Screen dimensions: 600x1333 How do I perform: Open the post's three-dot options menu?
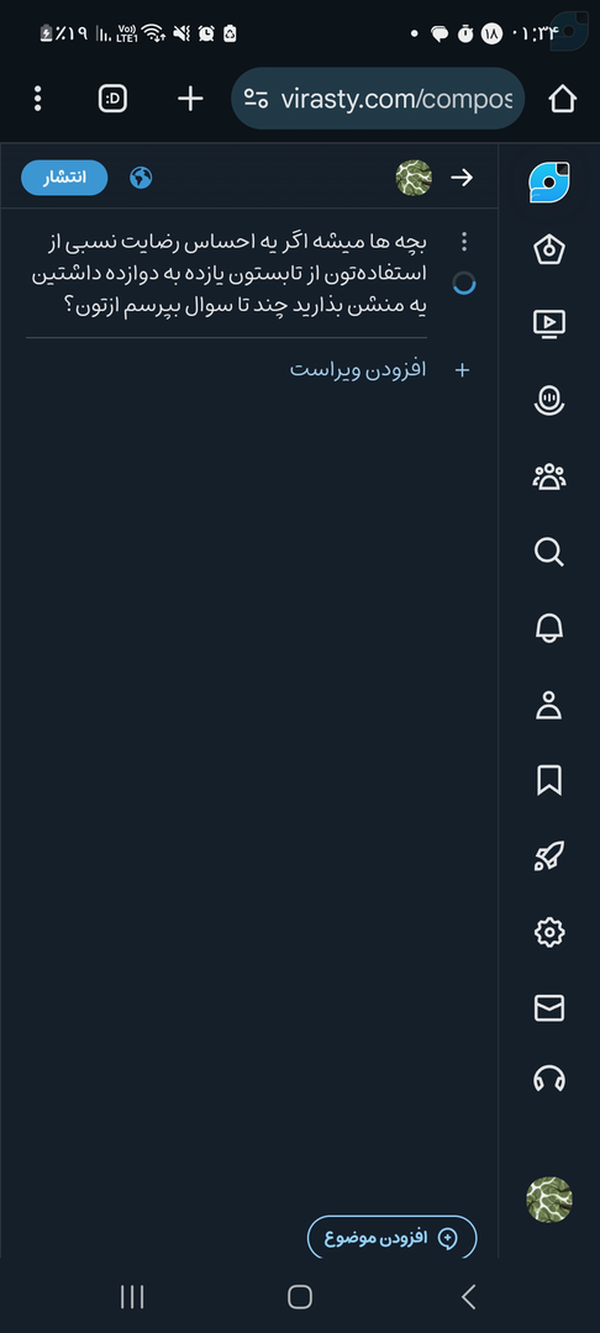pos(464,242)
